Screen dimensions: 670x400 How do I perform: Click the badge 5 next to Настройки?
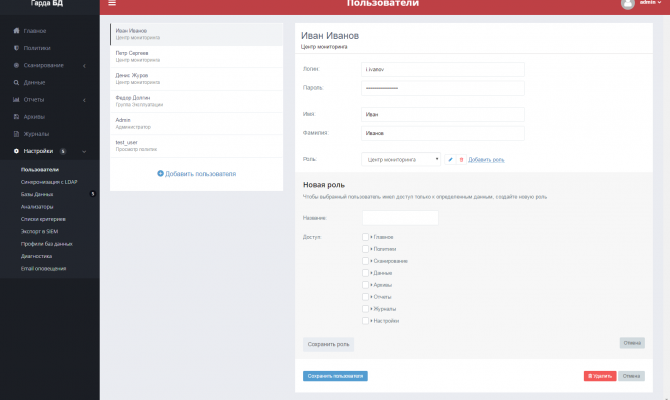point(63,151)
